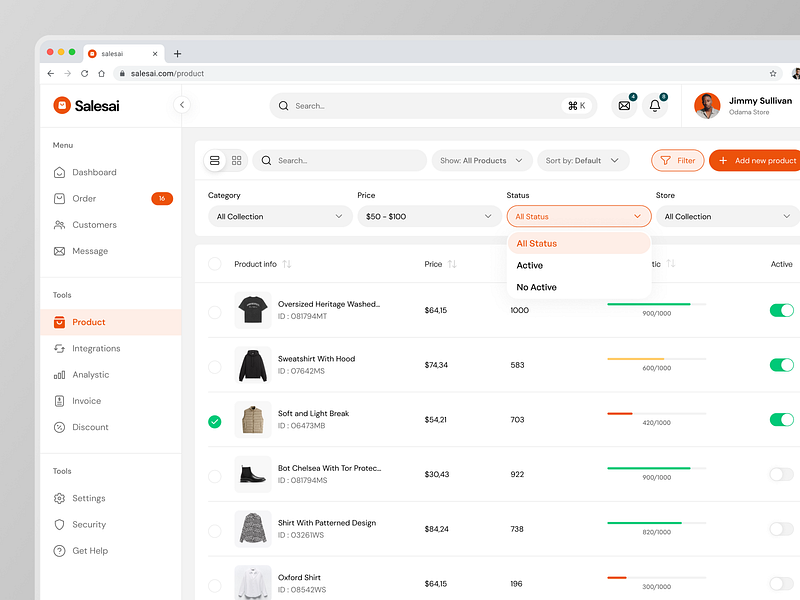This screenshot has width=800, height=600.
Task: Open Store All Collection dropdown
Action: 728,216
